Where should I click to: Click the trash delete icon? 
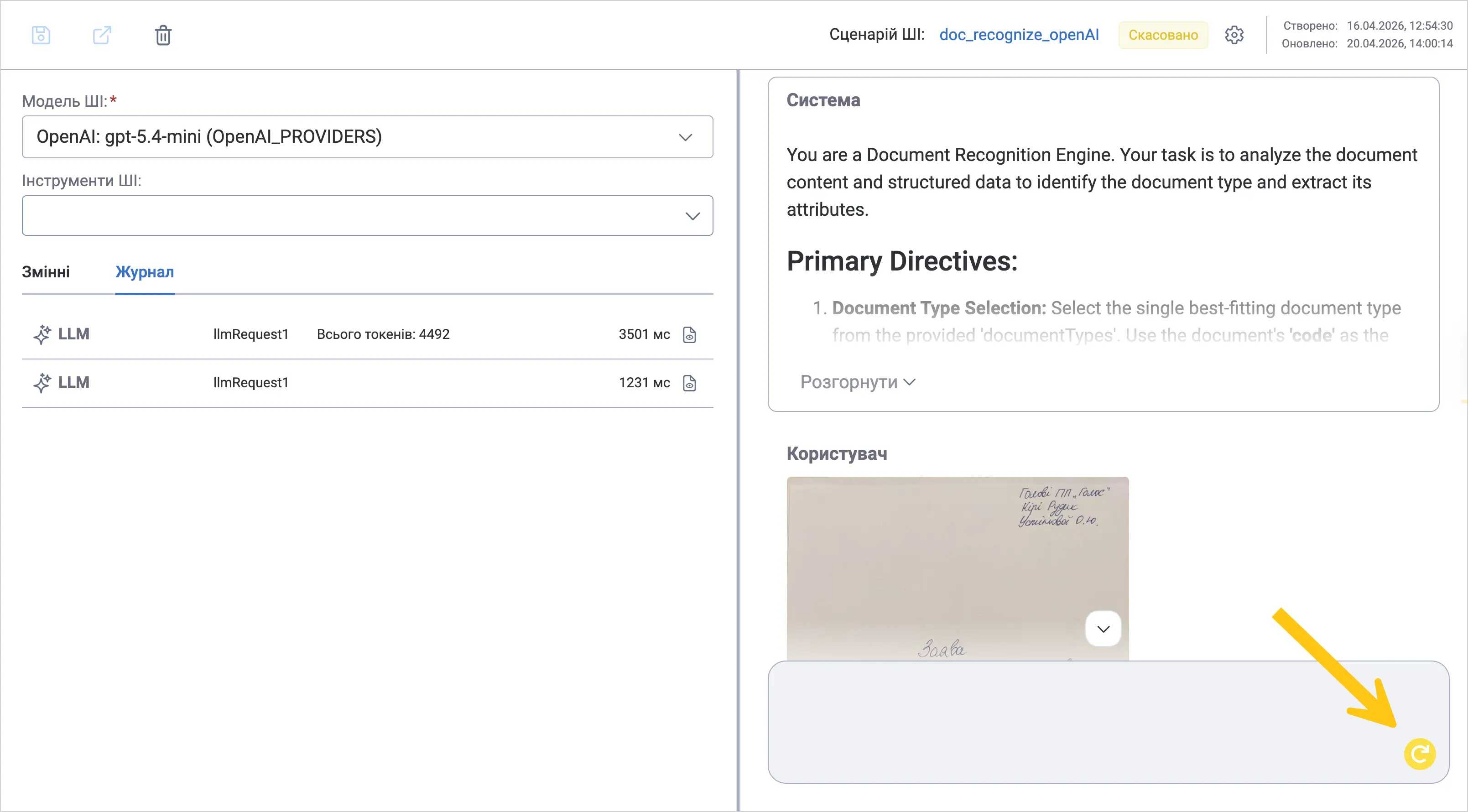point(163,35)
